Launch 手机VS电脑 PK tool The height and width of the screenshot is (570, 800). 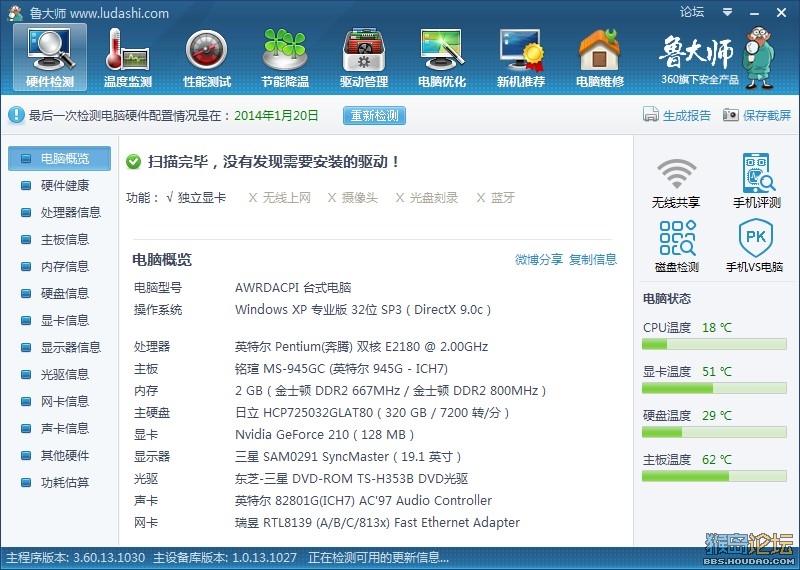click(755, 246)
